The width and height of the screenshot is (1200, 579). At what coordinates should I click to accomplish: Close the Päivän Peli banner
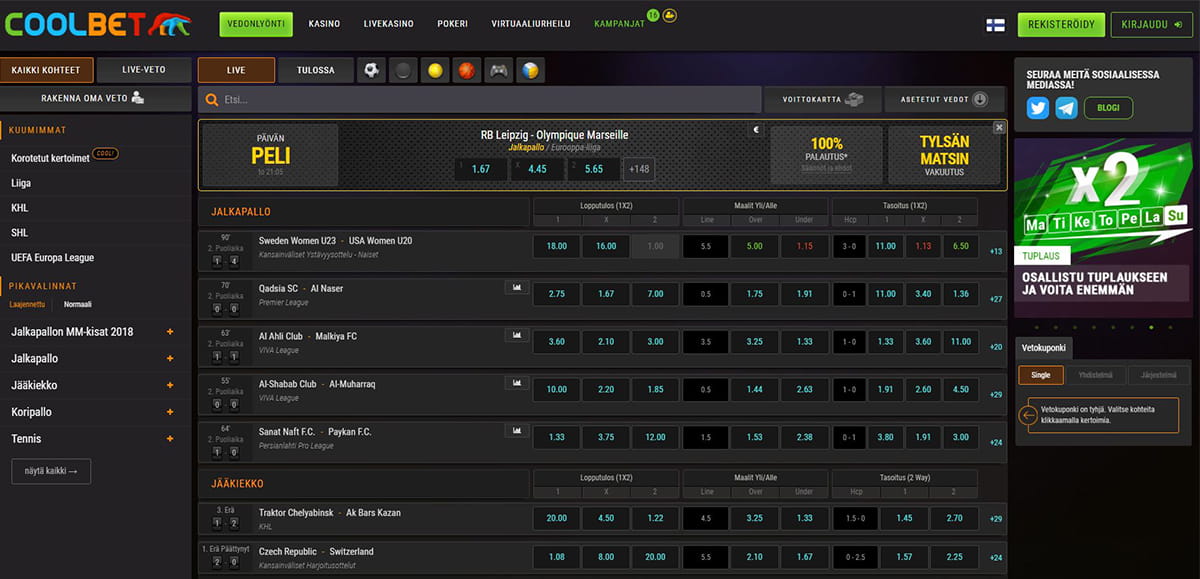[x=999, y=128]
